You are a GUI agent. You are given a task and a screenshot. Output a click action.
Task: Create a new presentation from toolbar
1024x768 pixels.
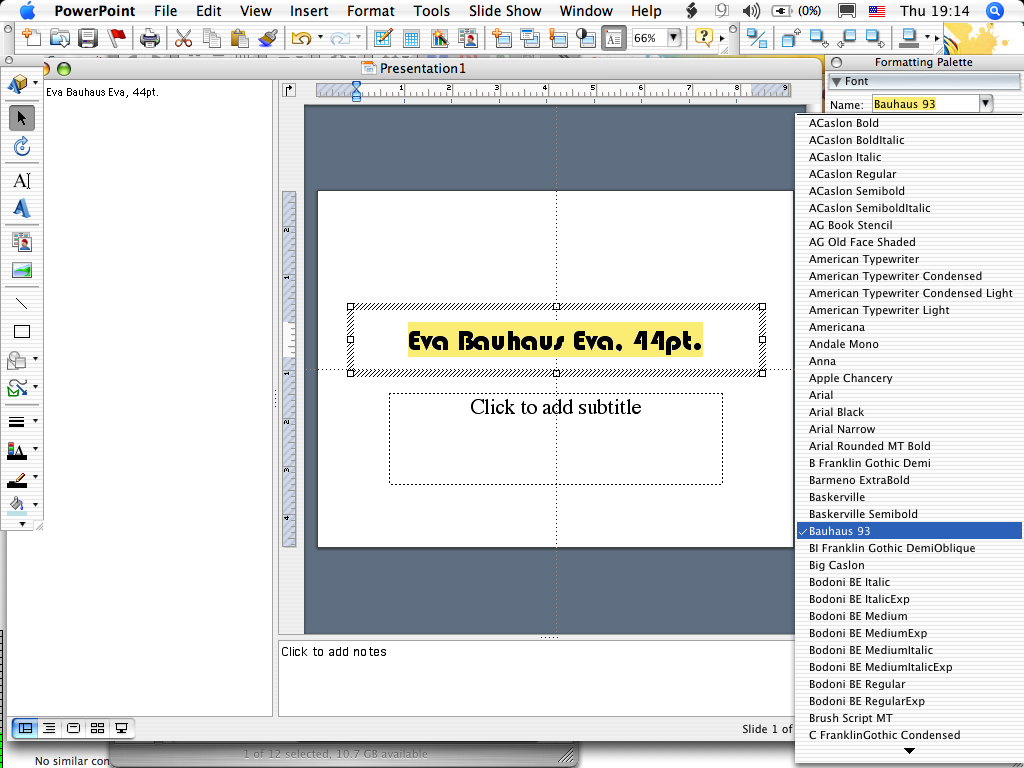31,38
